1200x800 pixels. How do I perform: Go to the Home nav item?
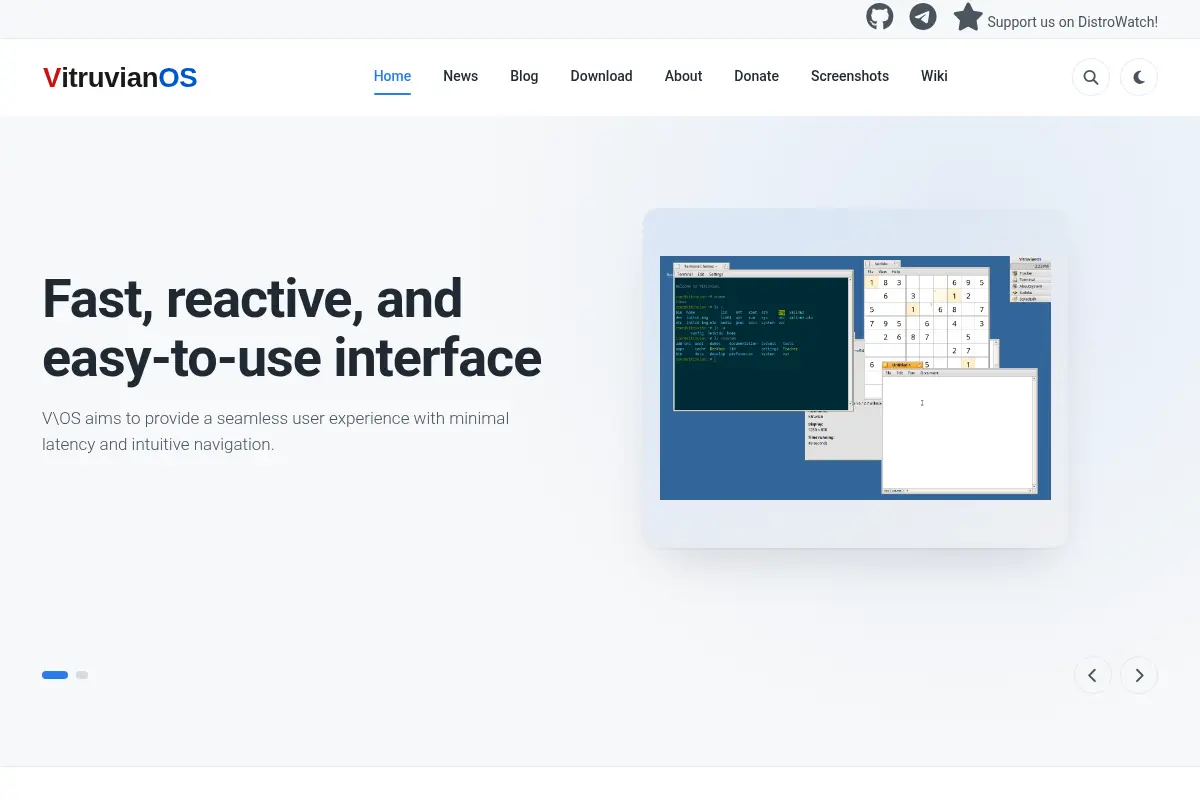(x=392, y=76)
